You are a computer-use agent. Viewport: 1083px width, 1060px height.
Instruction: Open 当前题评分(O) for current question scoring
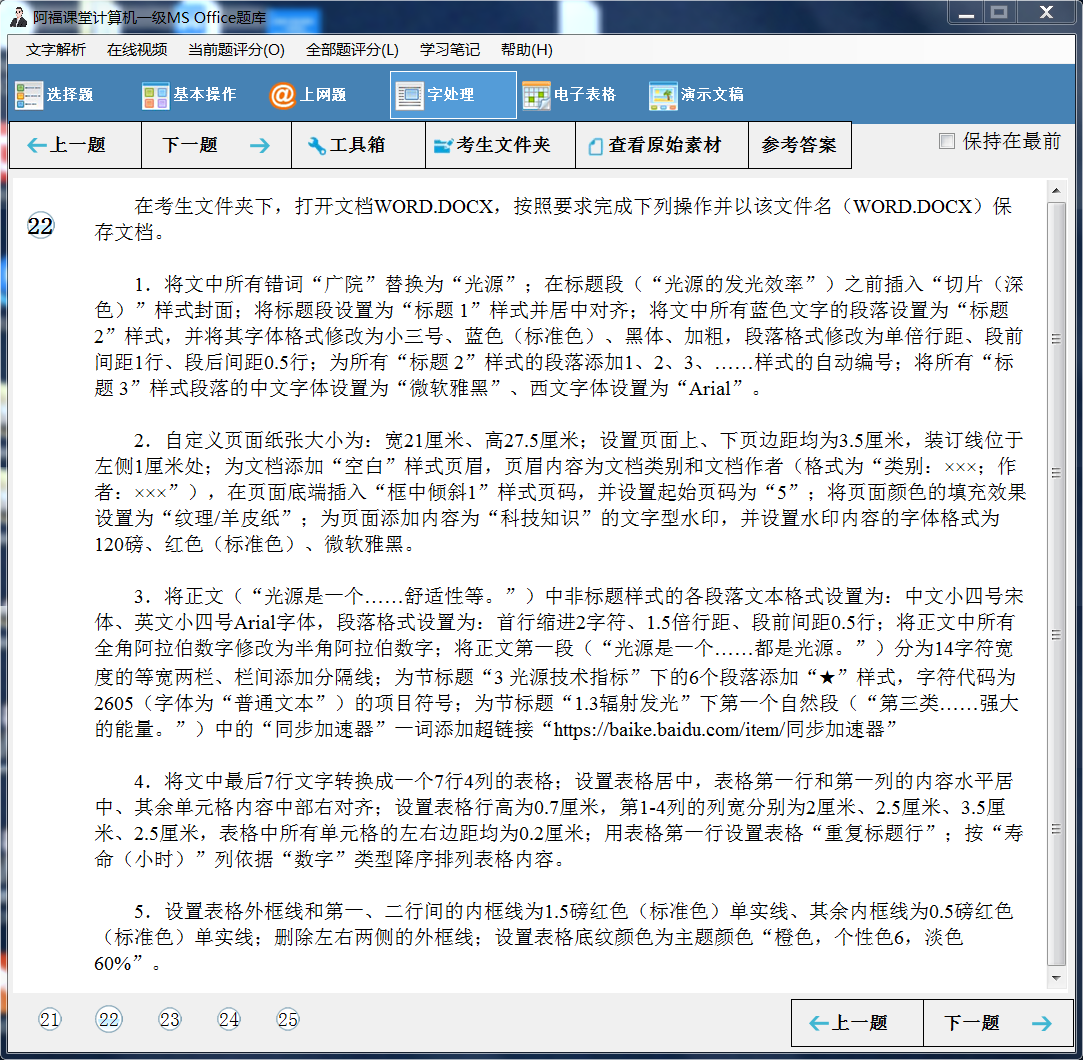click(x=237, y=49)
